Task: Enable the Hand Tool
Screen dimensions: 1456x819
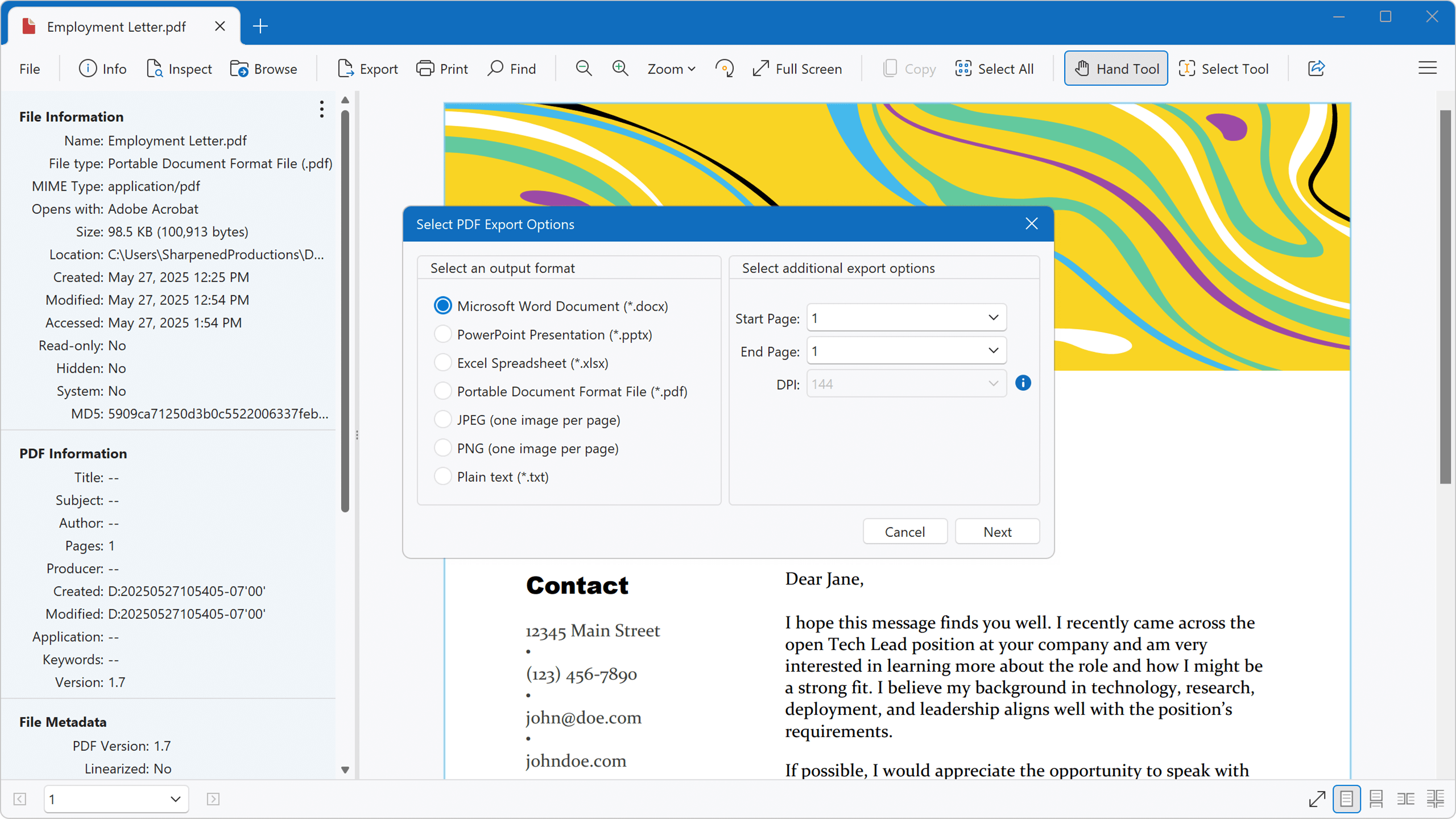Action: point(1115,68)
